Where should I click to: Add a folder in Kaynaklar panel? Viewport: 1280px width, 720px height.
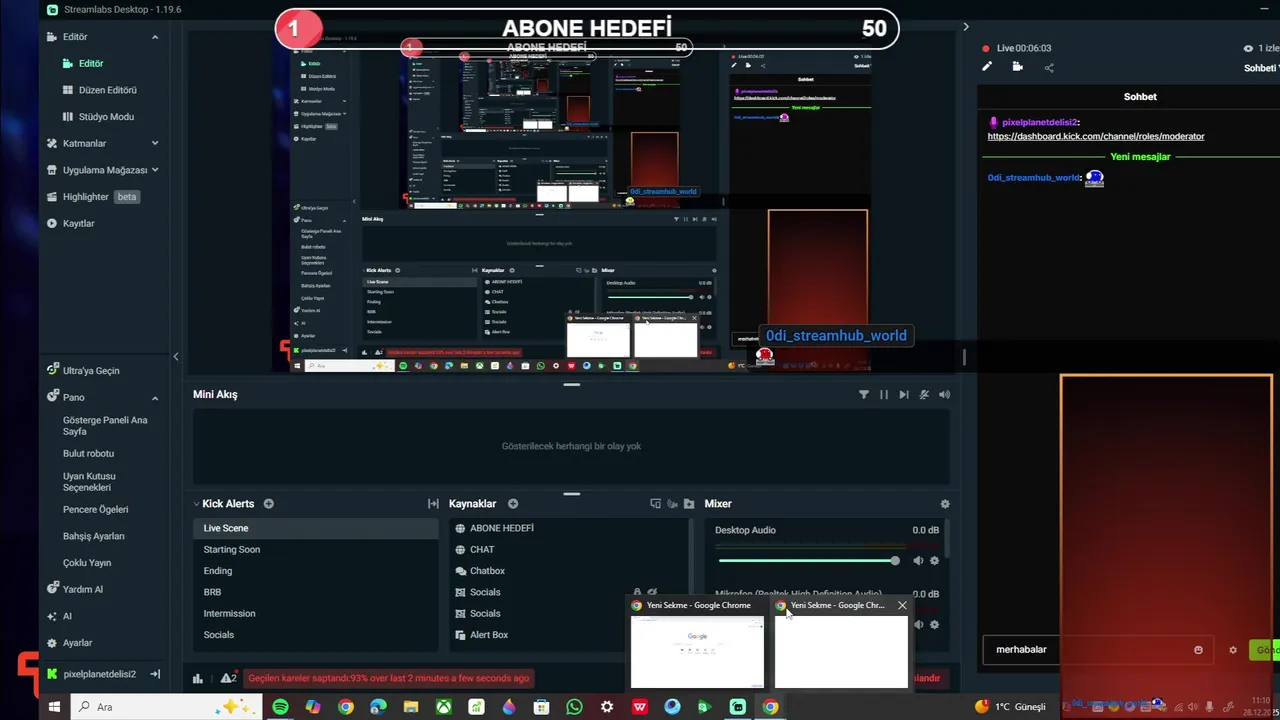(689, 504)
